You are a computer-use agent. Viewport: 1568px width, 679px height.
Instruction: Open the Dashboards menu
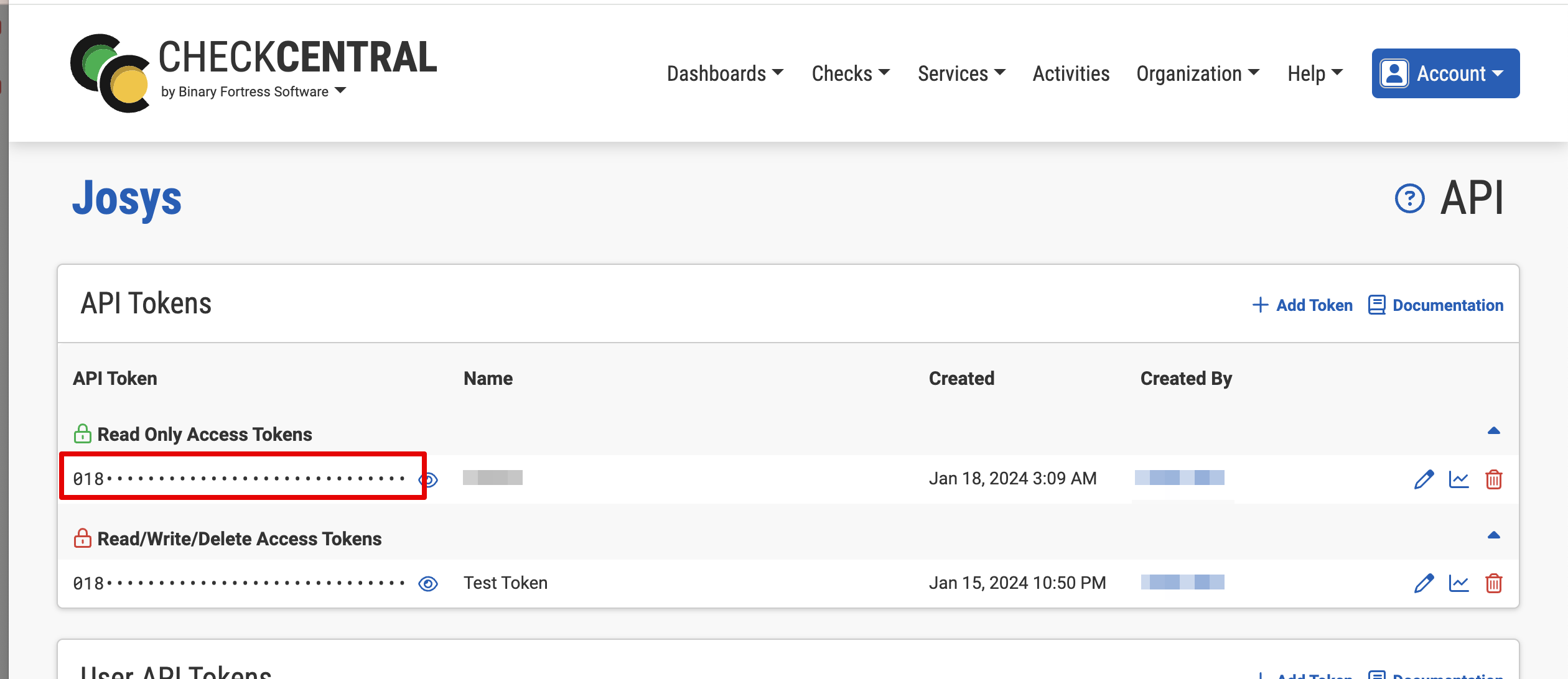click(x=724, y=73)
